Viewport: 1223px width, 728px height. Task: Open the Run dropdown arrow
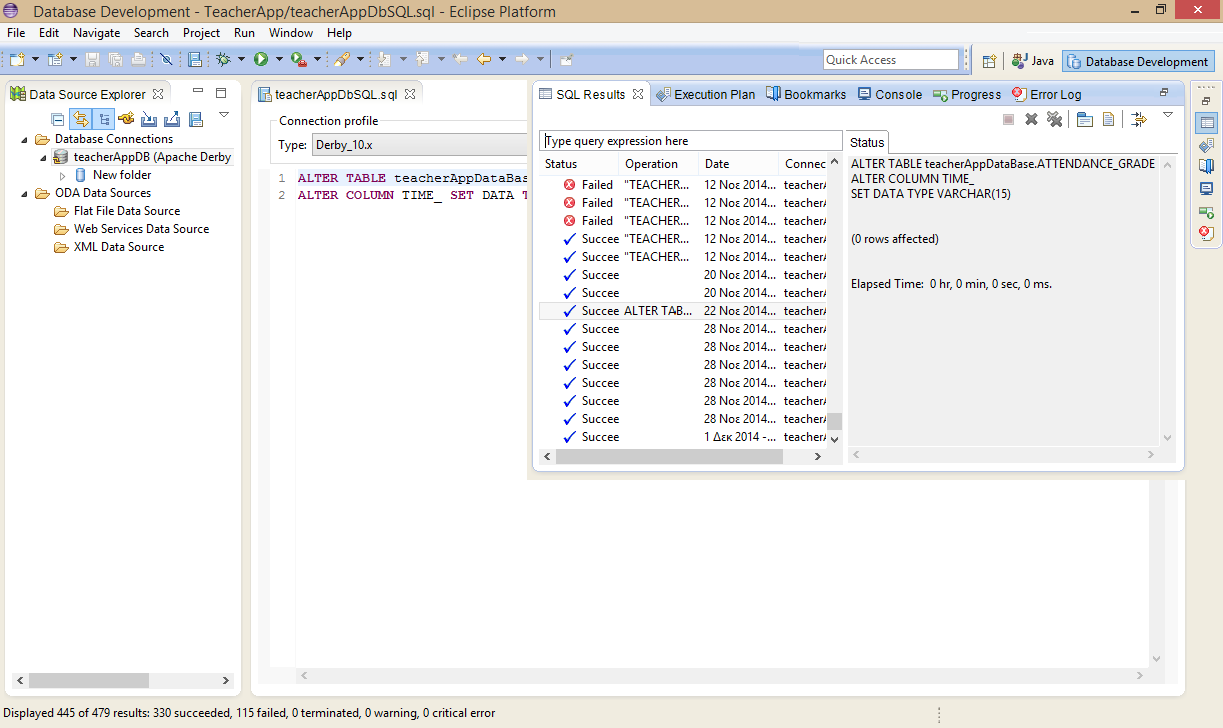pyautogui.click(x=277, y=60)
